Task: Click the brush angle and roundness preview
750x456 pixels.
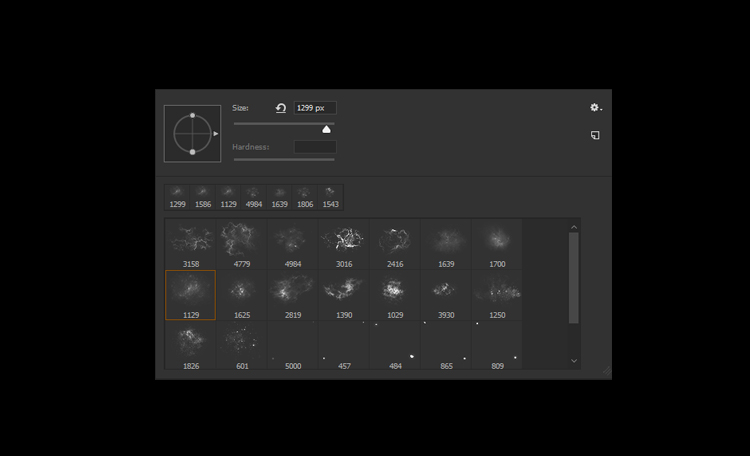Action: point(192,133)
